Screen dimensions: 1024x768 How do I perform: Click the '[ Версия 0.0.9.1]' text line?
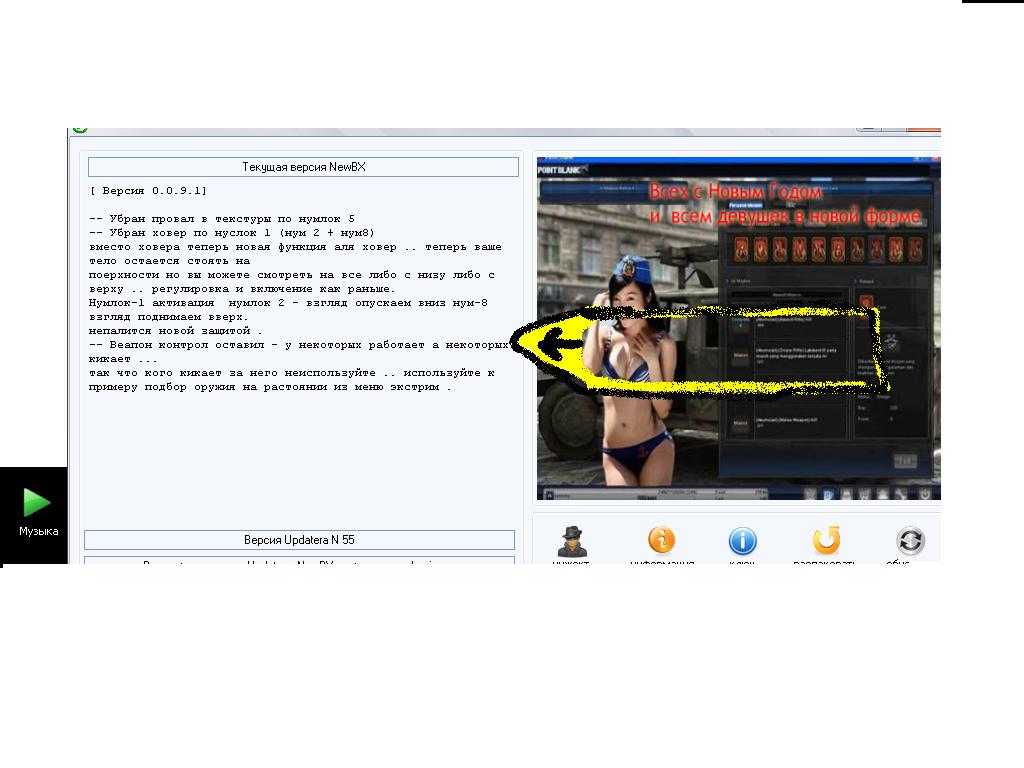click(x=148, y=191)
